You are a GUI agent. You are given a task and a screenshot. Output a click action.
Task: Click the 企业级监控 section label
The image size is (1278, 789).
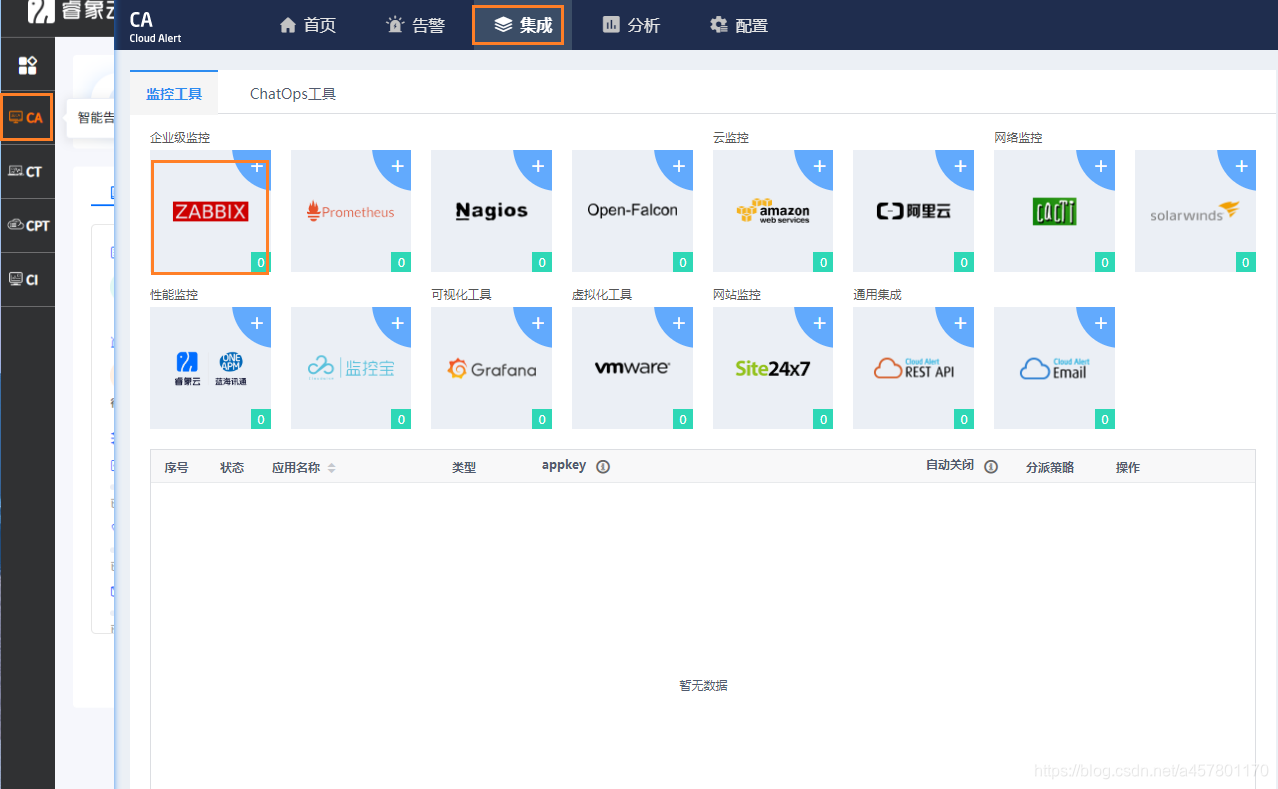coord(180,137)
